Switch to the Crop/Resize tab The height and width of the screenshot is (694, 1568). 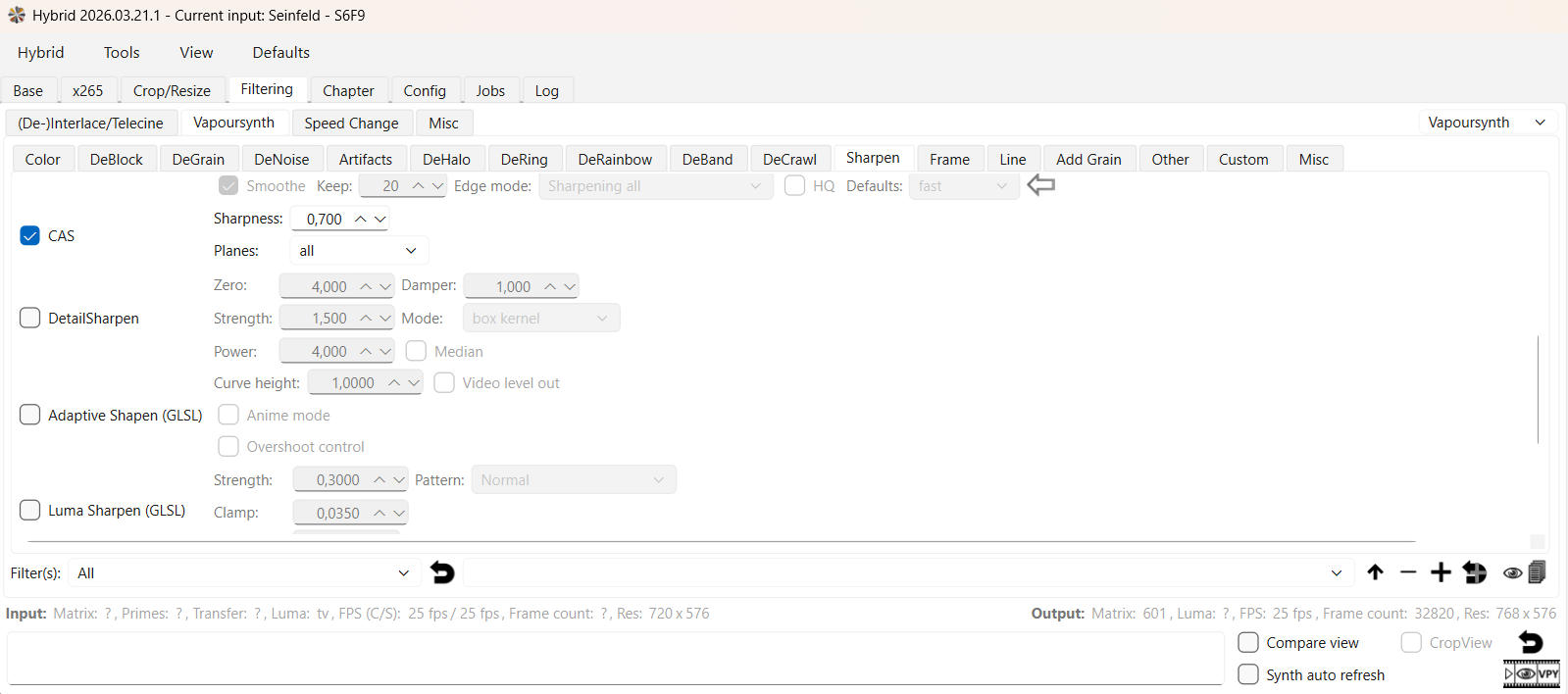[172, 90]
